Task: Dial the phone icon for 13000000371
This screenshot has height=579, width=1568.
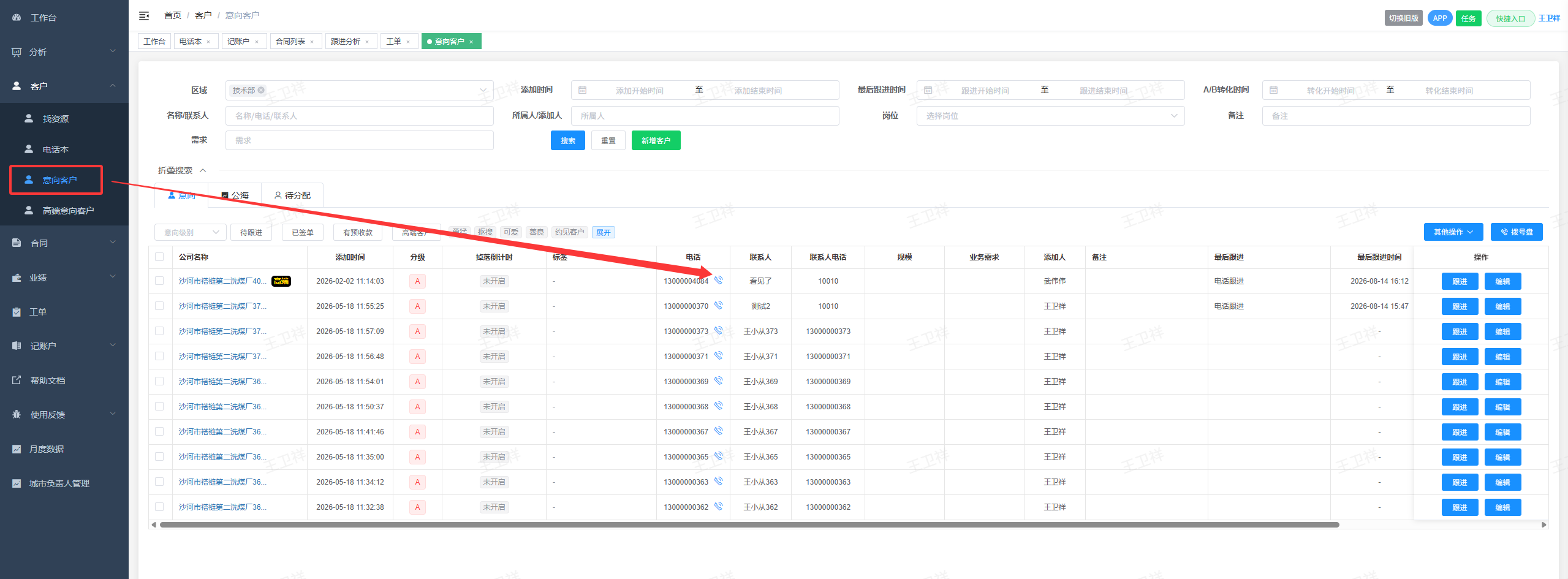Action: 719,355
